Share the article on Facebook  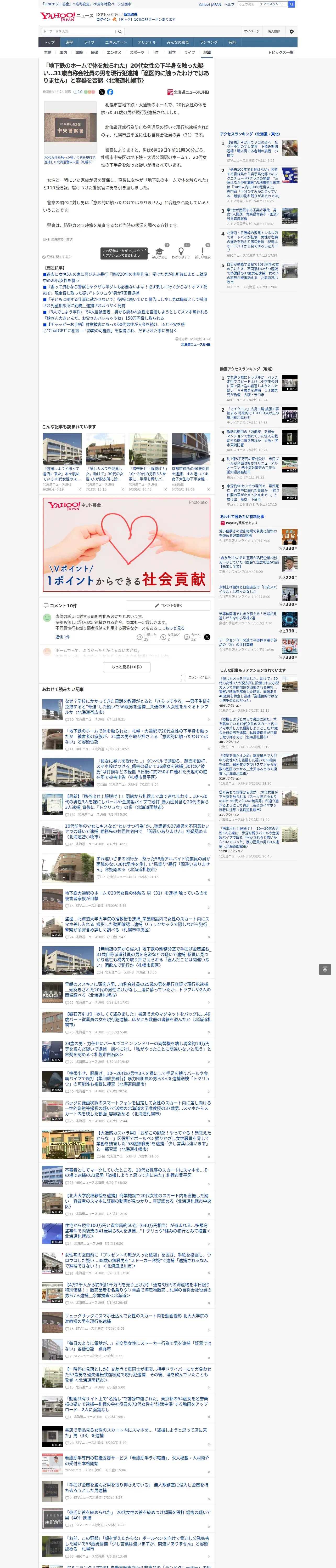click(x=110, y=92)
